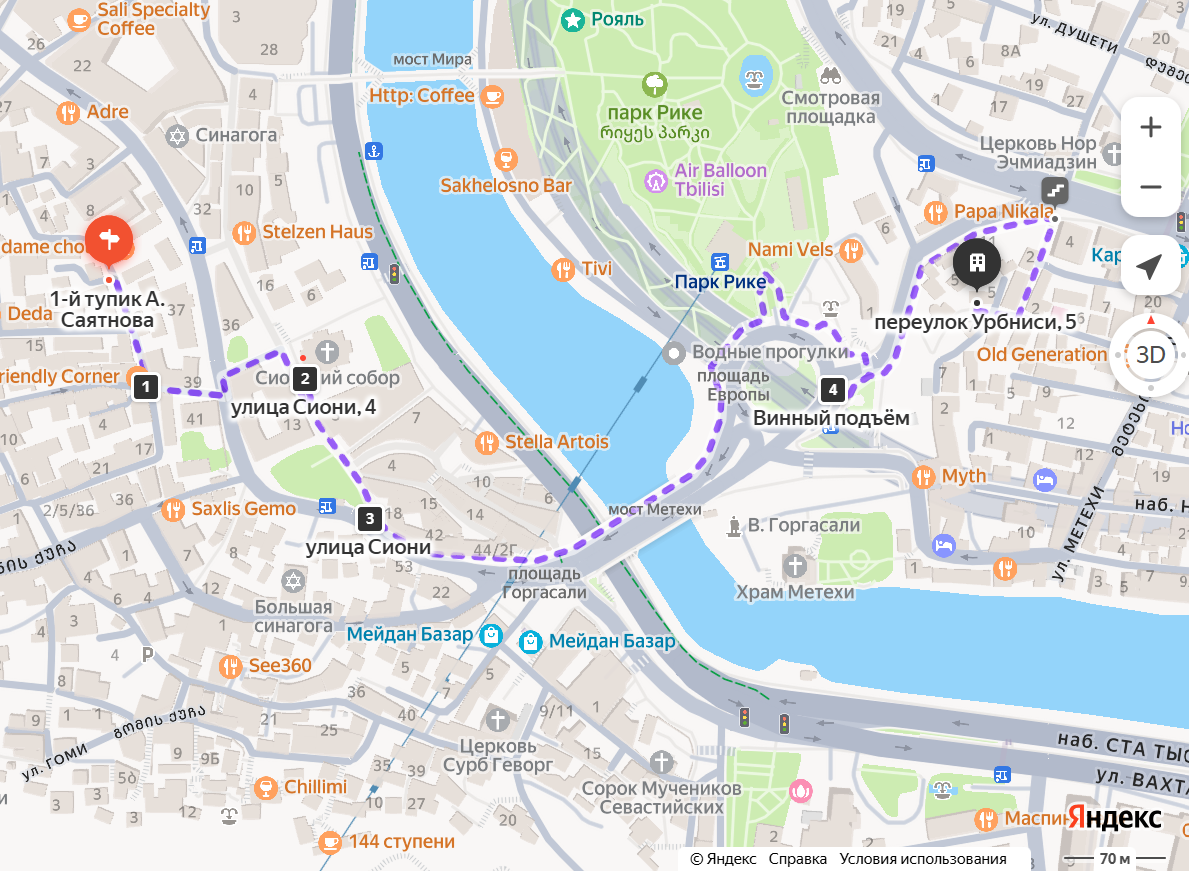
Task: Click the Air Balloon Tbilisi attraction icon
Action: click(655, 180)
